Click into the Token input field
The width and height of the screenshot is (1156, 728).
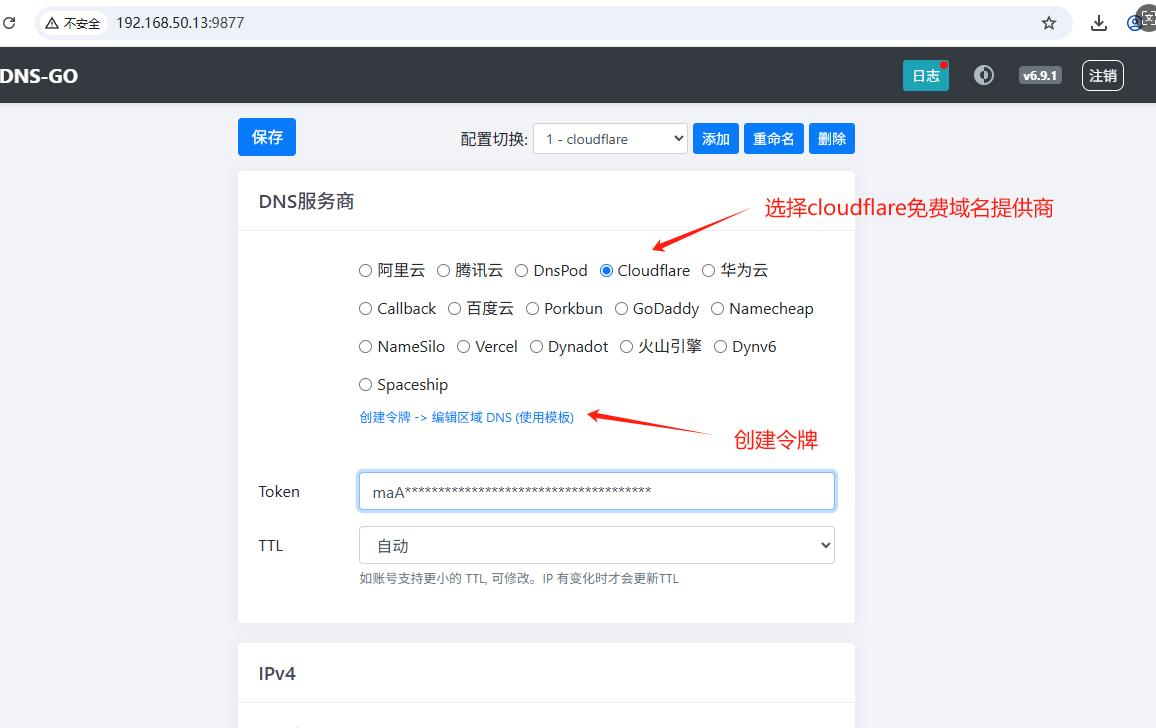pyautogui.click(x=596, y=491)
